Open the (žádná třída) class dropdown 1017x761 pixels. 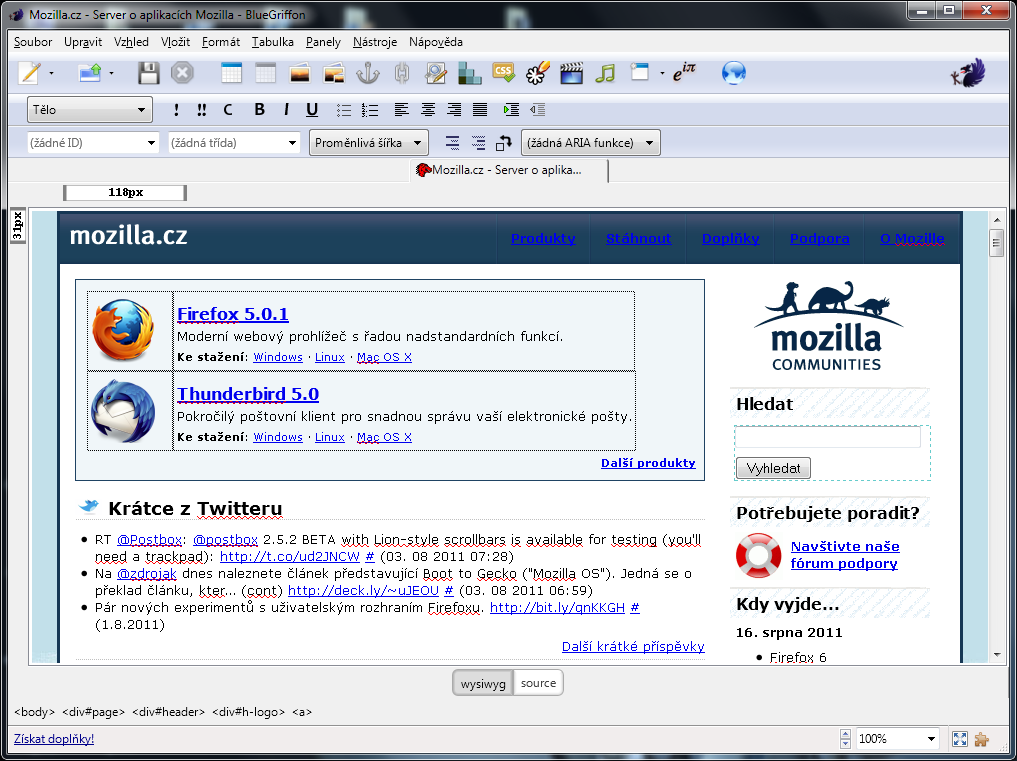(234, 143)
